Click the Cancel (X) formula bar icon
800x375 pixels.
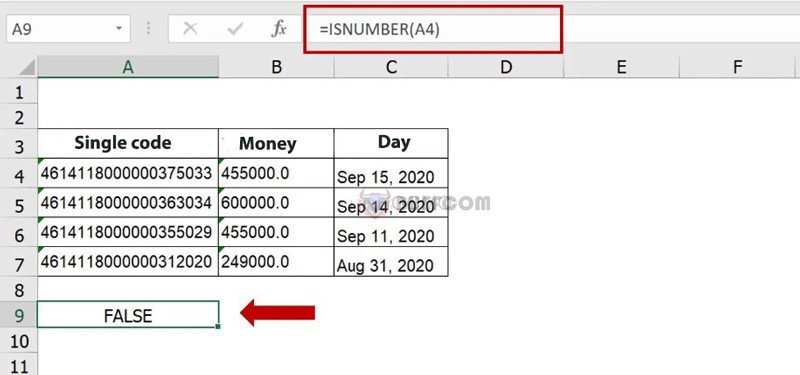coord(190,29)
